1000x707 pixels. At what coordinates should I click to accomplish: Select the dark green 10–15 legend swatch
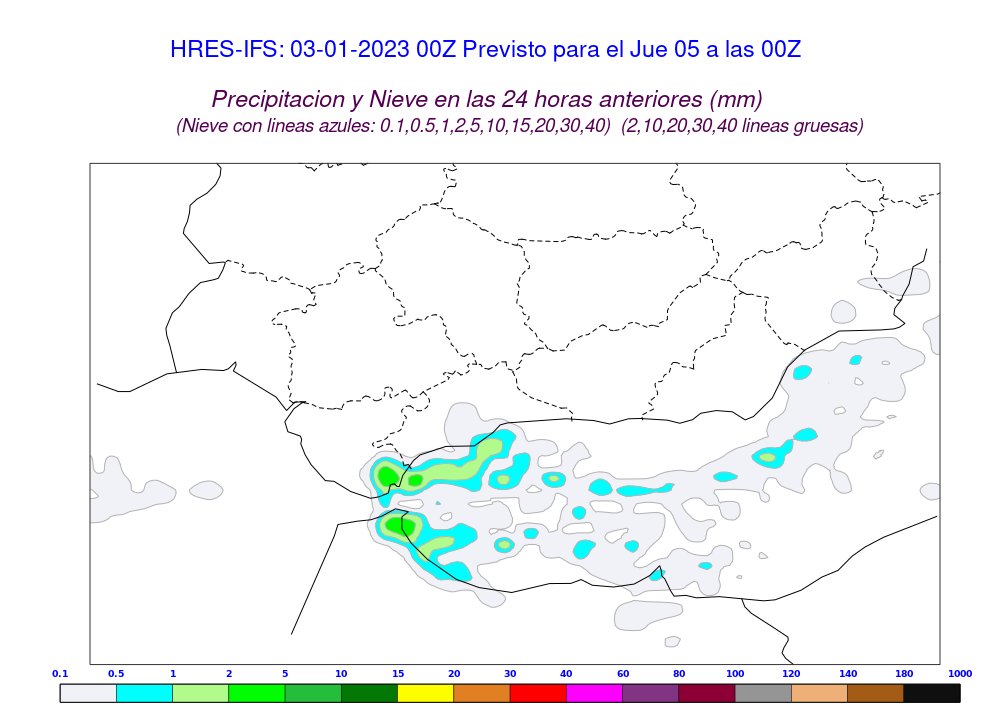point(369,694)
